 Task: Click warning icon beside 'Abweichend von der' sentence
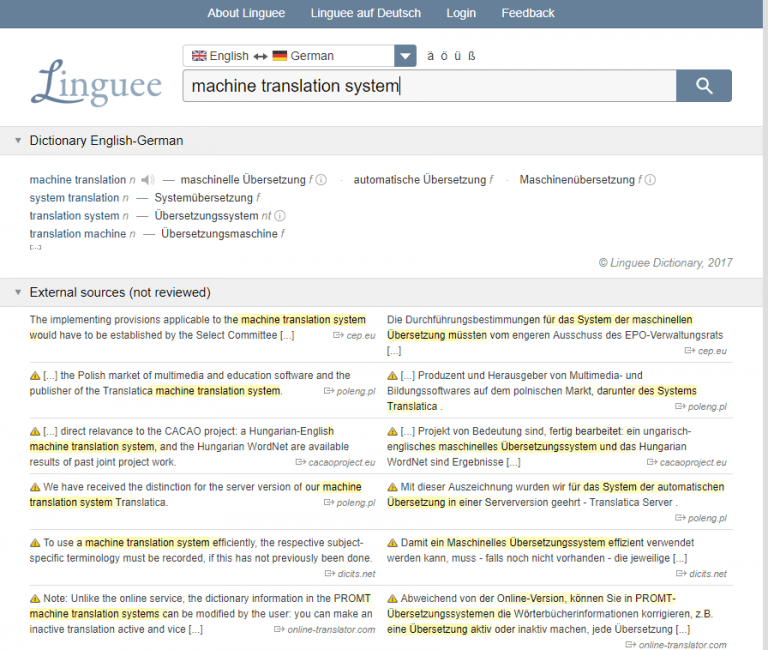pos(392,599)
